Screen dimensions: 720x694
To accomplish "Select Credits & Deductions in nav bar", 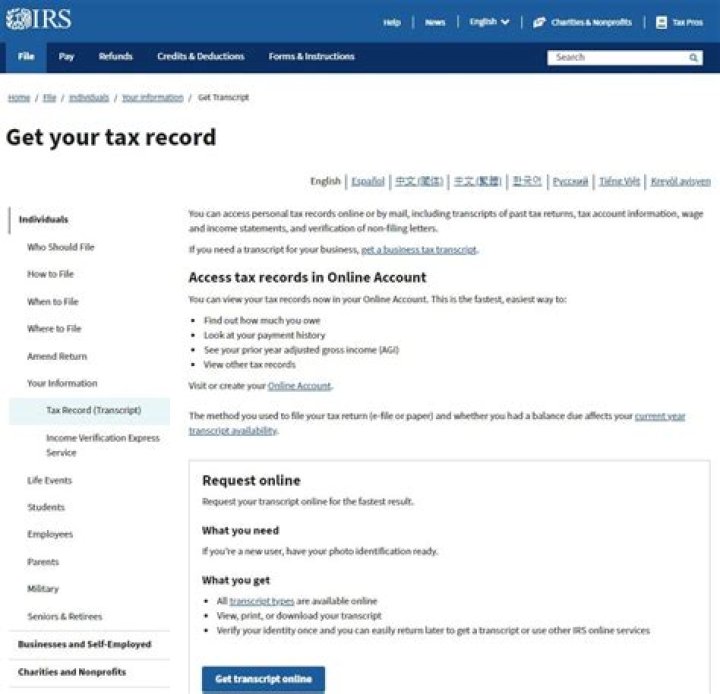I will click(200, 57).
